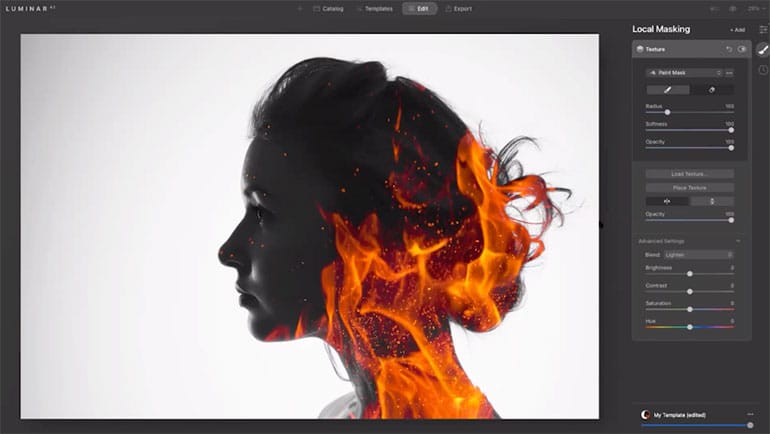Open Local Masking brush icon in sidebar
Screen dimensions: 770x434
point(763,49)
